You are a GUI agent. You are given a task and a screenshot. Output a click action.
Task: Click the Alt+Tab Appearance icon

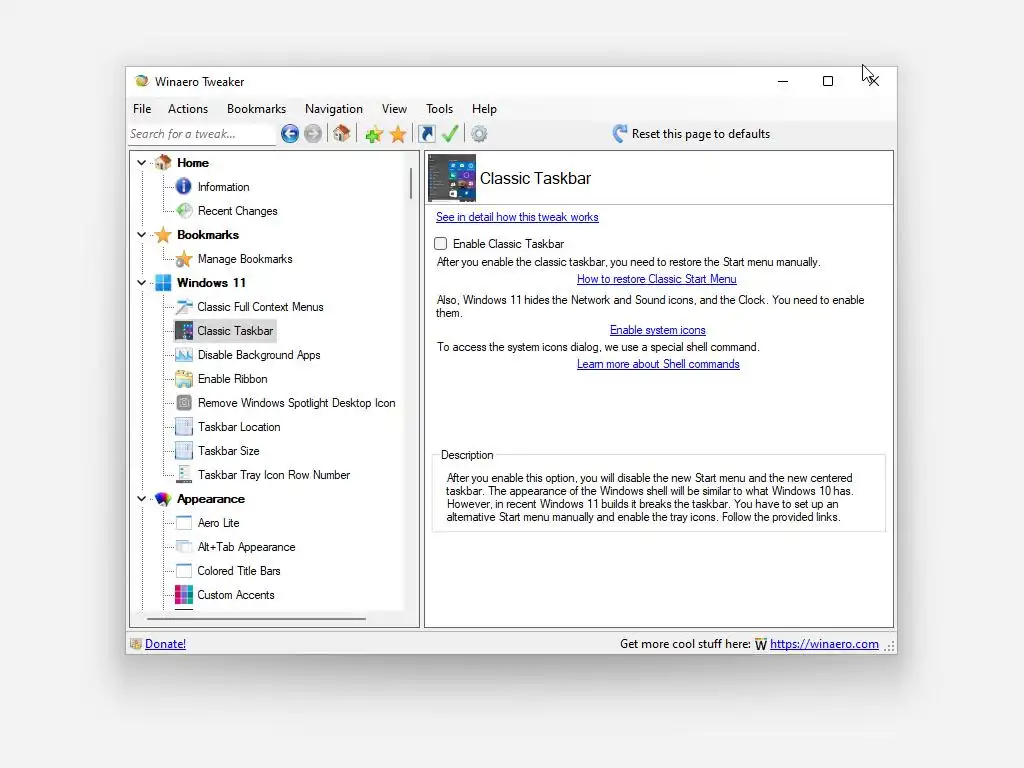tap(184, 547)
